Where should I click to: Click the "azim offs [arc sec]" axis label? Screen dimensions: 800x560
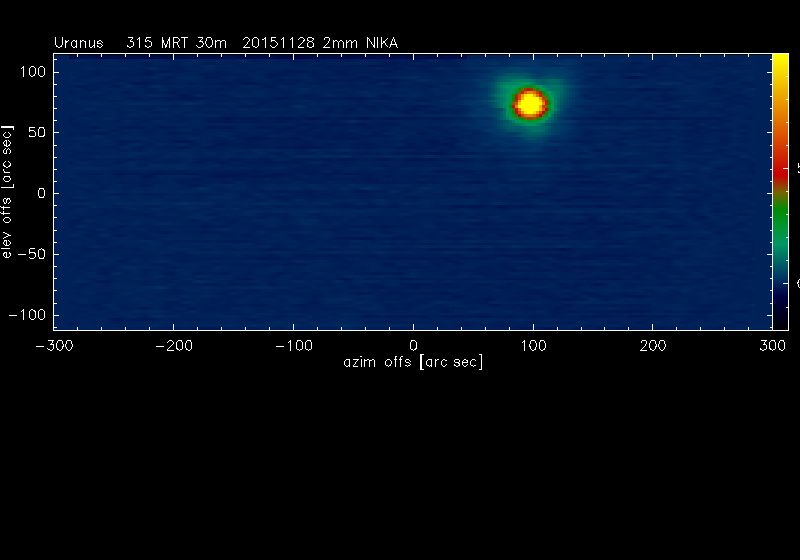tap(413, 361)
